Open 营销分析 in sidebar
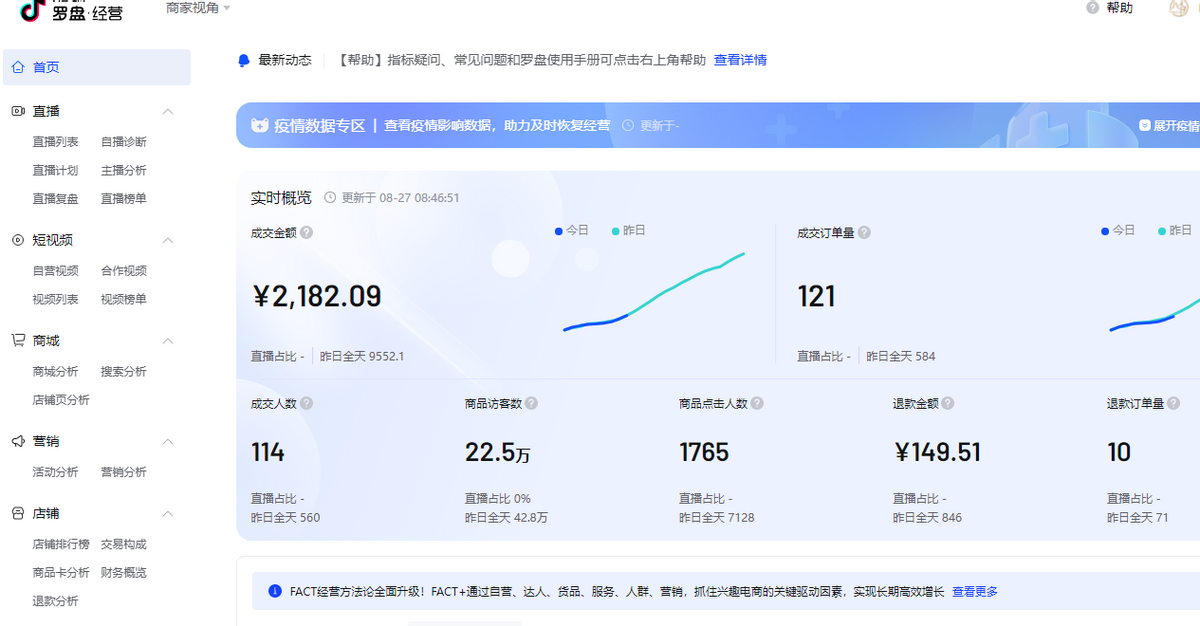The image size is (1200, 626). pyautogui.click(x=123, y=472)
